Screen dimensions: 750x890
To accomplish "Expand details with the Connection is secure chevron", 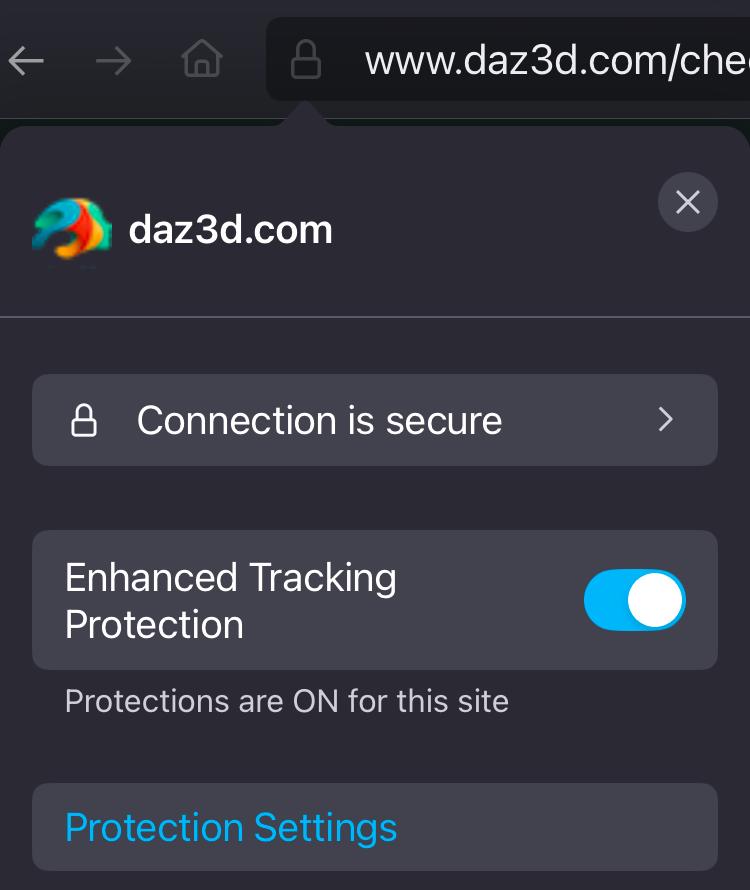I will pyautogui.click(x=666, y=421).
